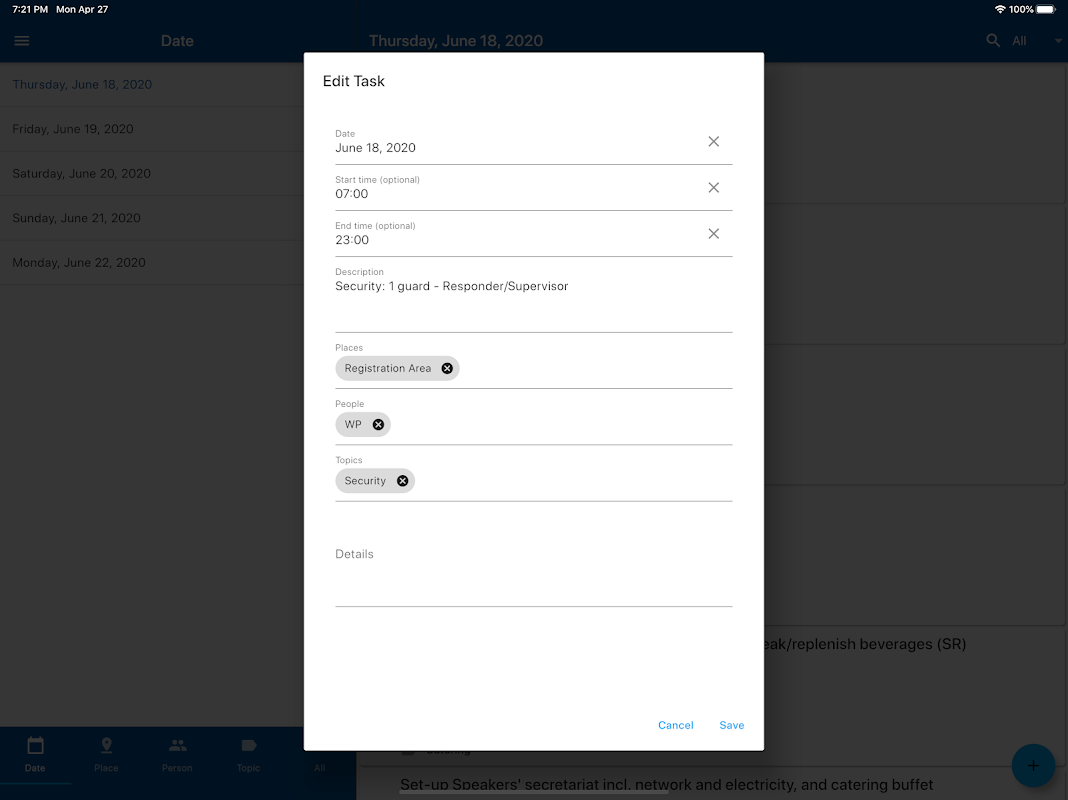Select Thursday, June 18, 2020 in list
This screenshot has width=1068, height=800.
click(x=151, y=84)
